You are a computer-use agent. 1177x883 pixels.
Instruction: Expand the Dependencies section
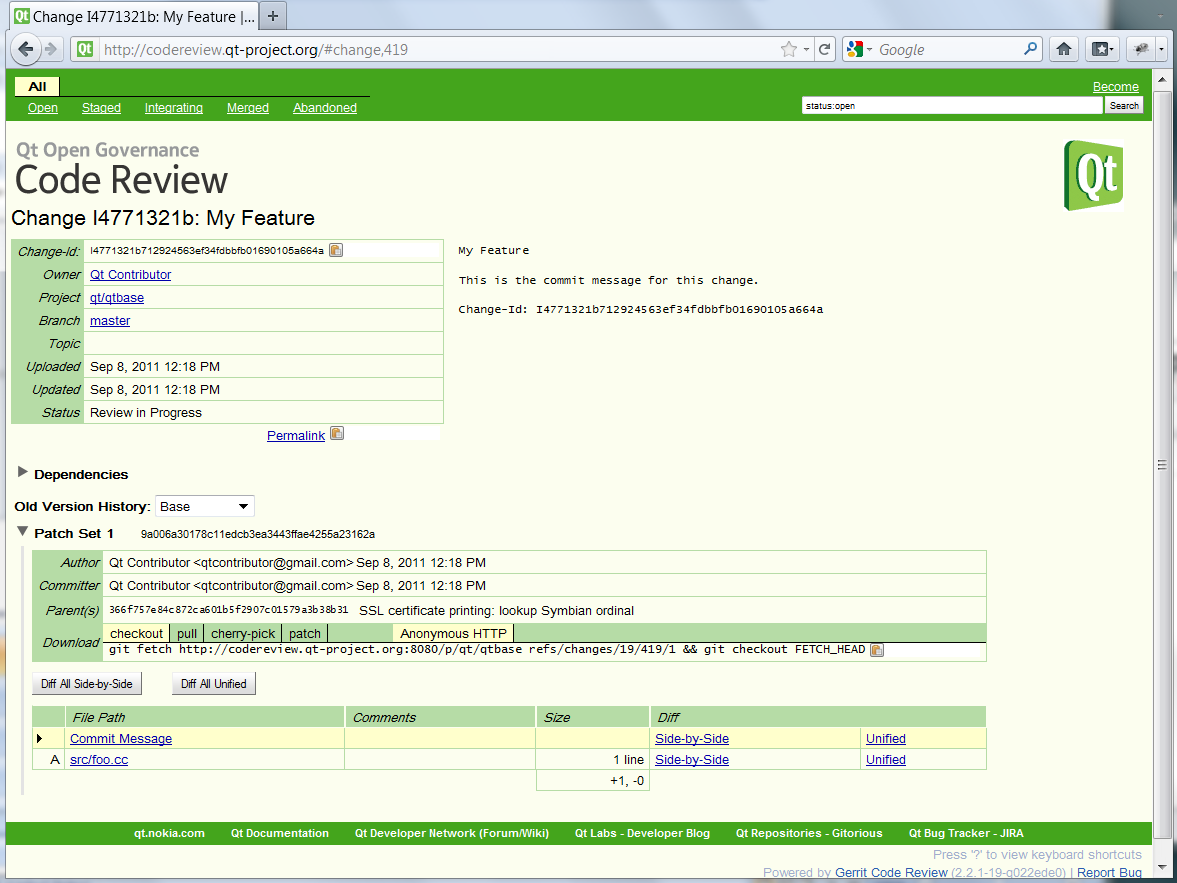(23, 472)
